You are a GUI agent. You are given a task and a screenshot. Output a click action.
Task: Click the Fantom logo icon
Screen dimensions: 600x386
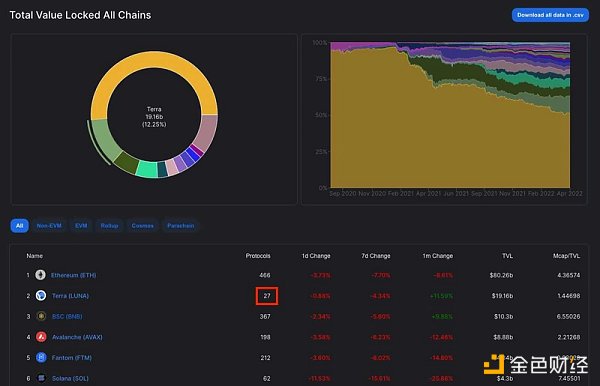[x=41, y=357]
